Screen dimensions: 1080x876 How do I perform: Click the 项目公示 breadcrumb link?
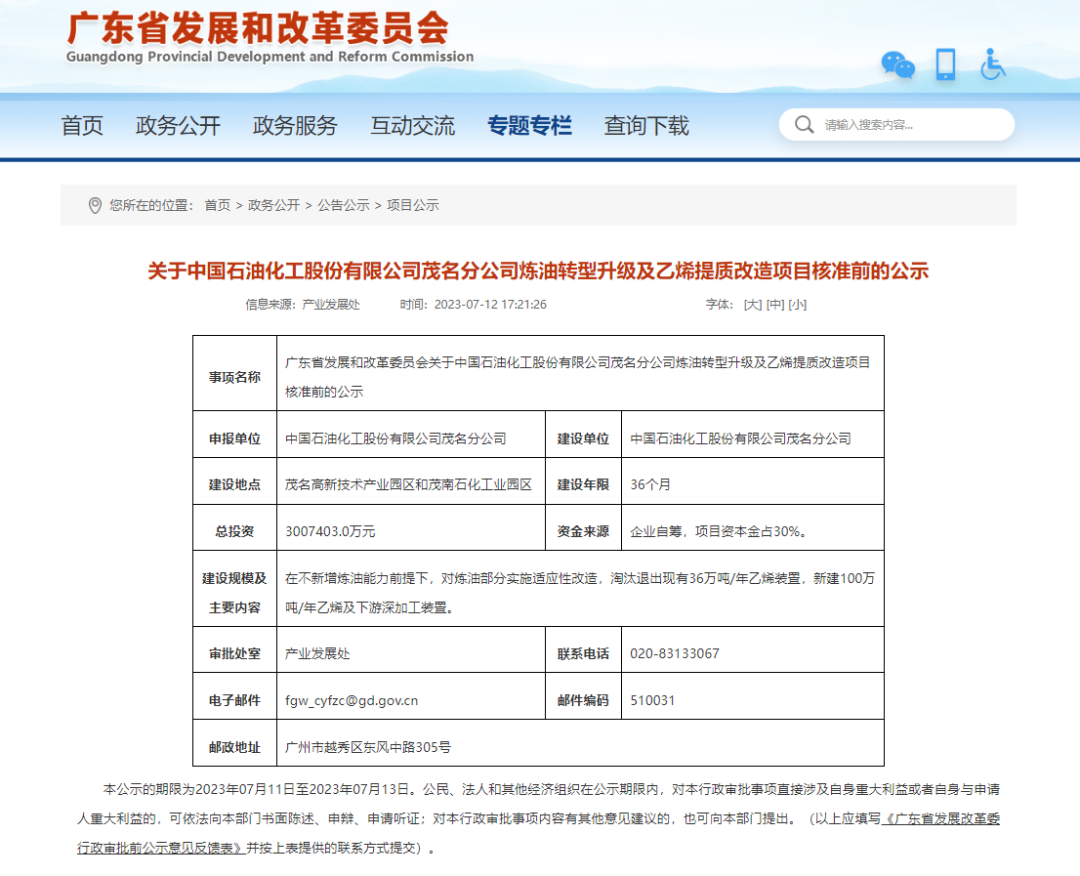pyautogui.click(x=413, y=205)
